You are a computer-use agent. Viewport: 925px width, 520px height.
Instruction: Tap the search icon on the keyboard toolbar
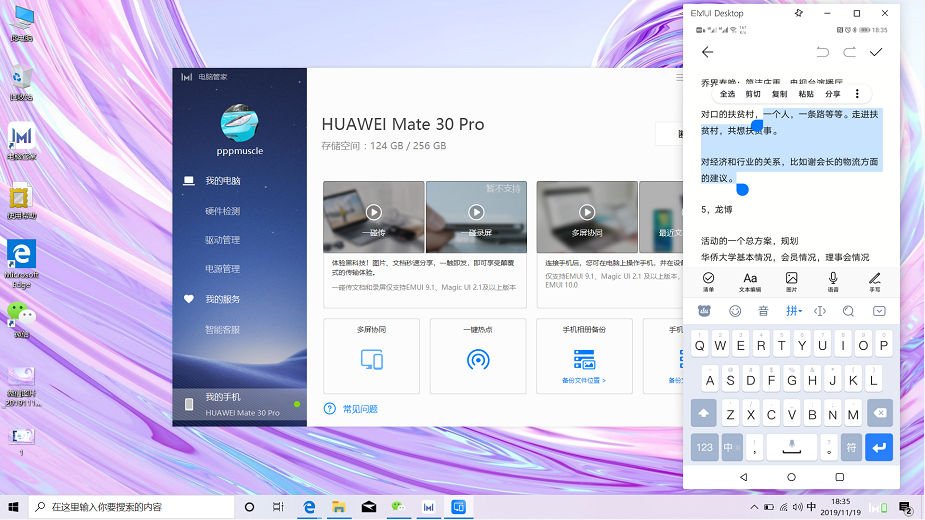(x=848, y=311)
